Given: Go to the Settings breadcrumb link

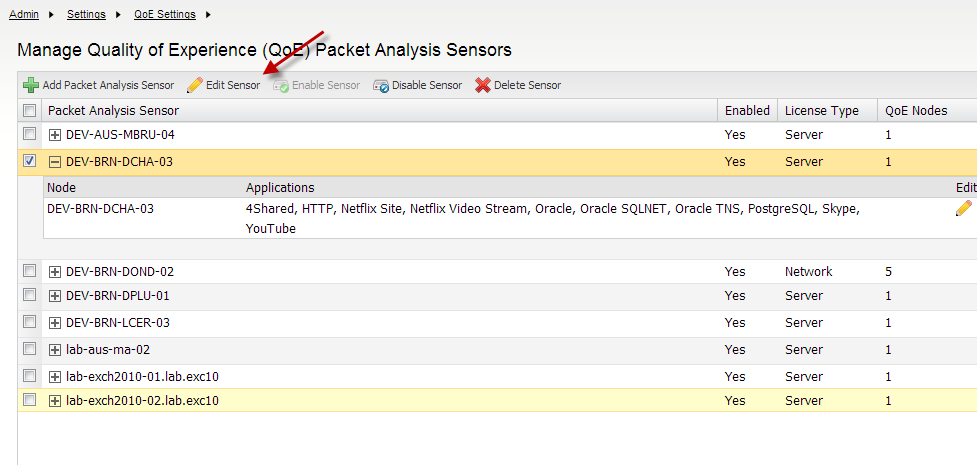Looking at the screenshot, I should 88,14.
